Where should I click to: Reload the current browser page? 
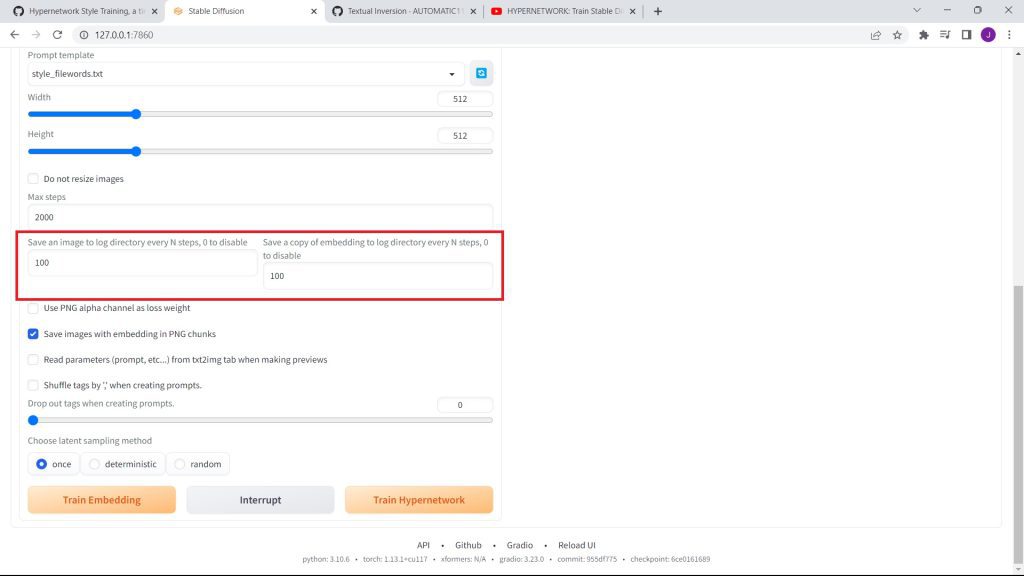click(57, 35)
